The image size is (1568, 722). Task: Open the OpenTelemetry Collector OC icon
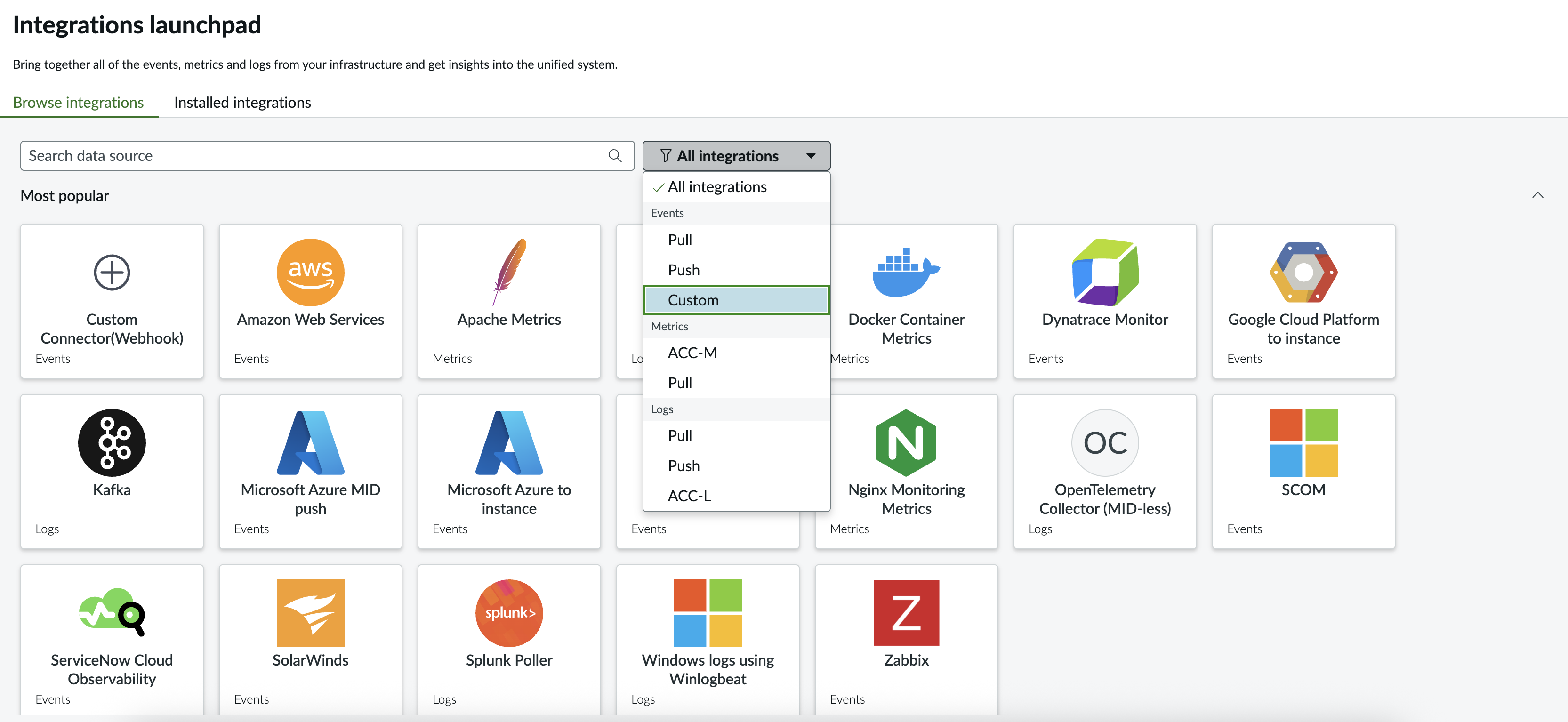pos(1105,442)
